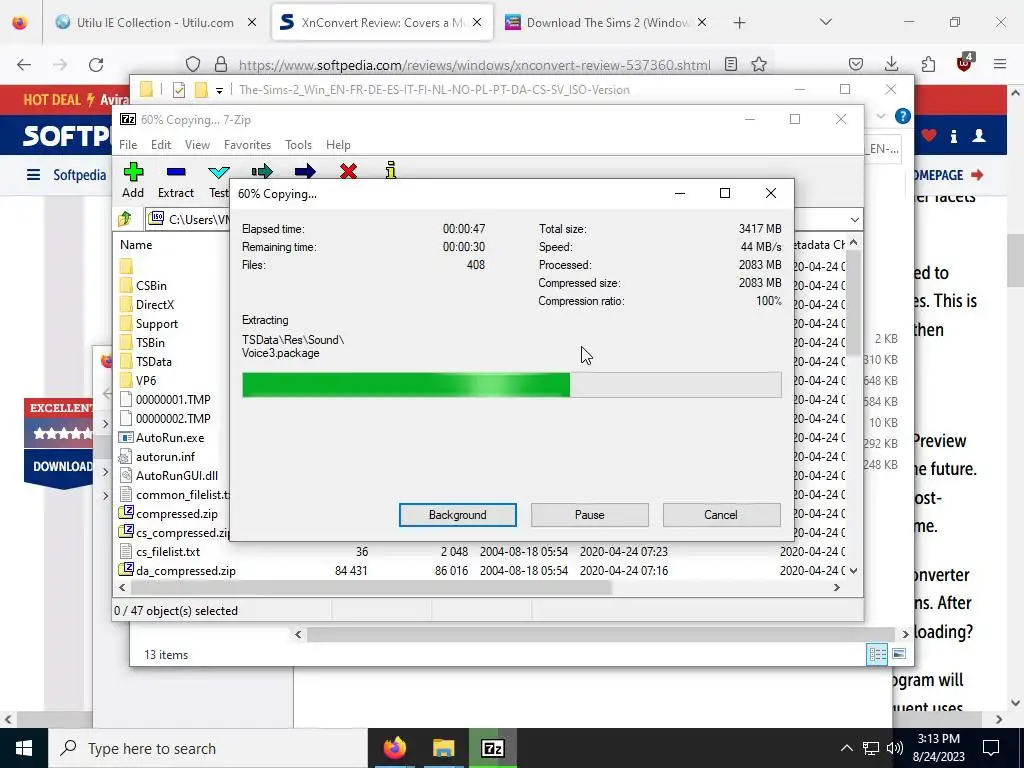Open Firefox downloads arrow icon

coord(891,64)
